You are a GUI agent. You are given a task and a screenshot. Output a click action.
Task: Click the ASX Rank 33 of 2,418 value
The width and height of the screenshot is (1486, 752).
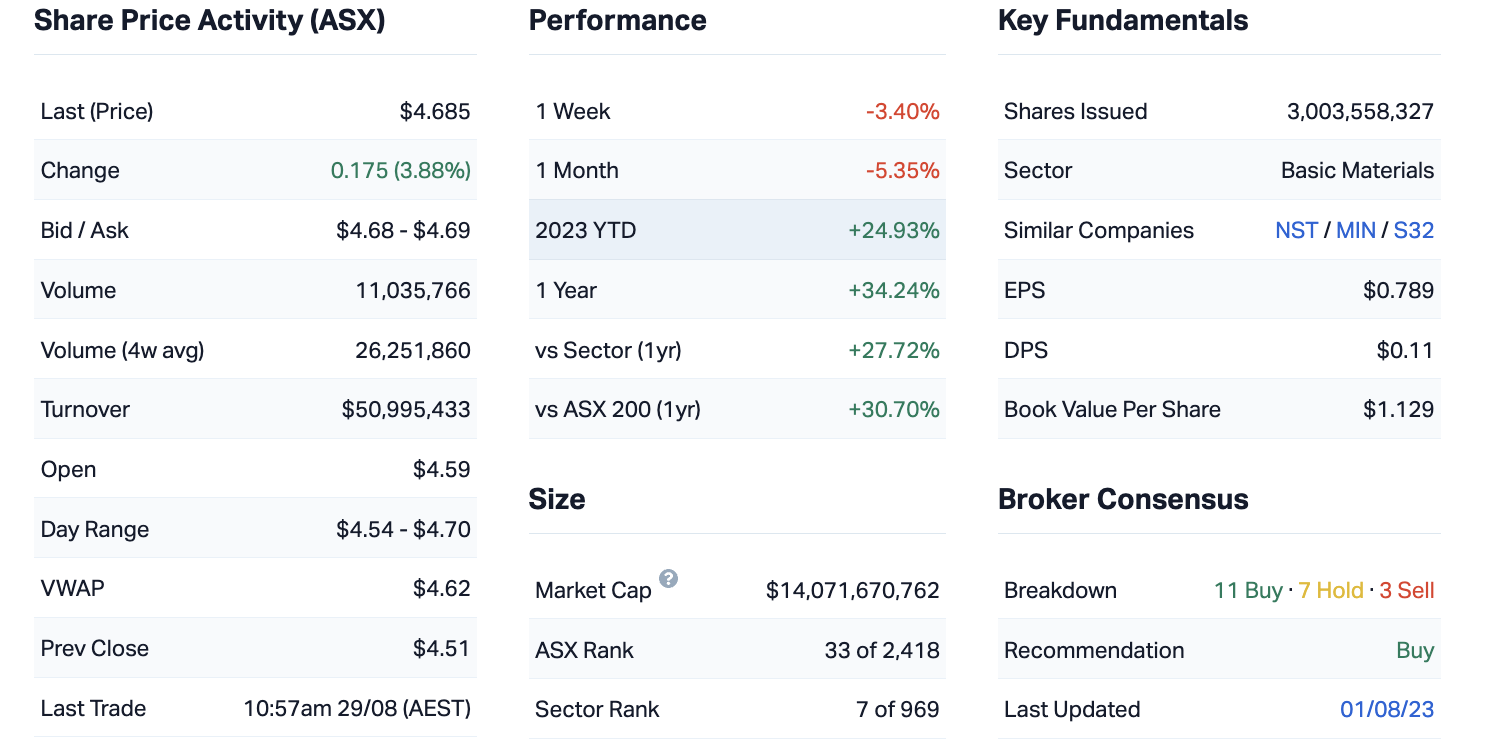[x=881, y=650]
